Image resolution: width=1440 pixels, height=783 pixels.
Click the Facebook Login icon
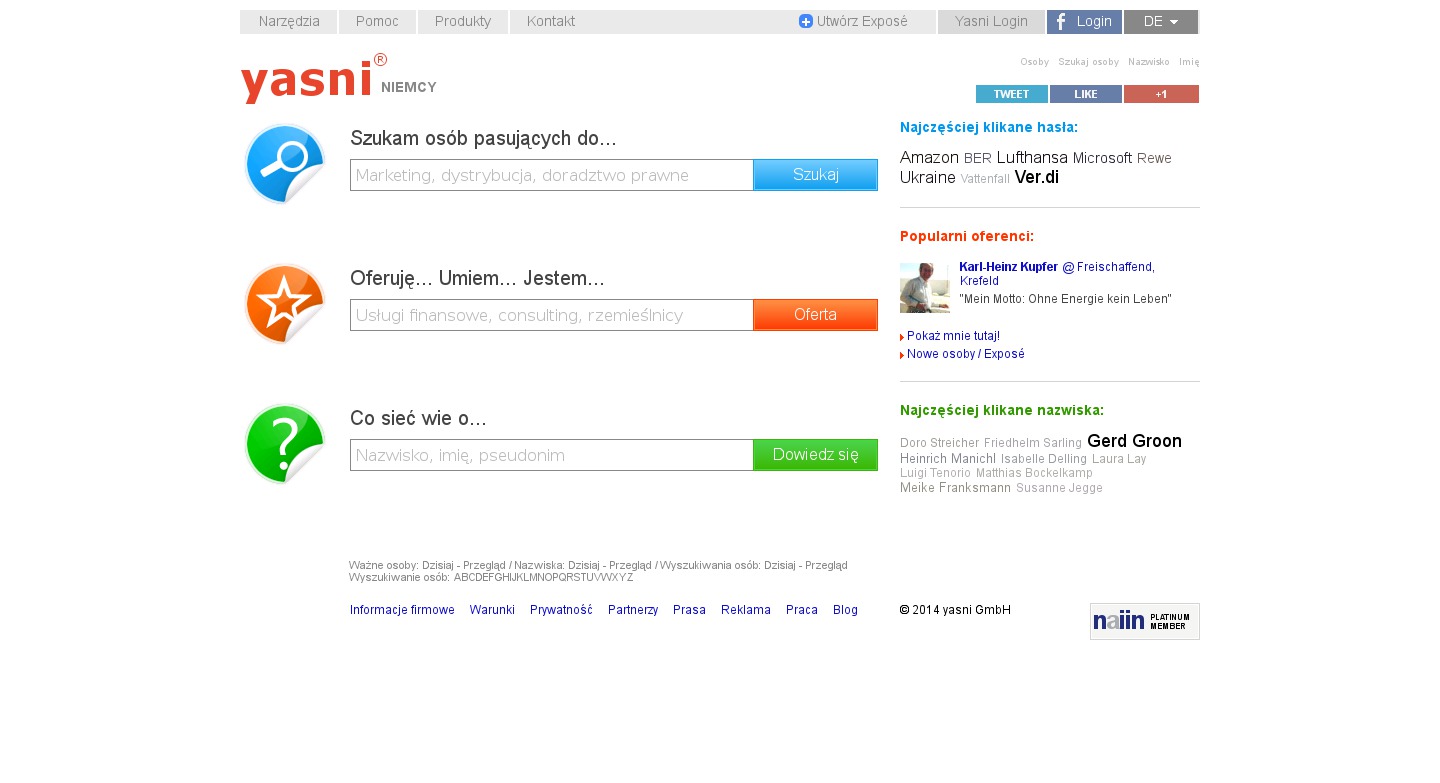(x=1062, y=21)
